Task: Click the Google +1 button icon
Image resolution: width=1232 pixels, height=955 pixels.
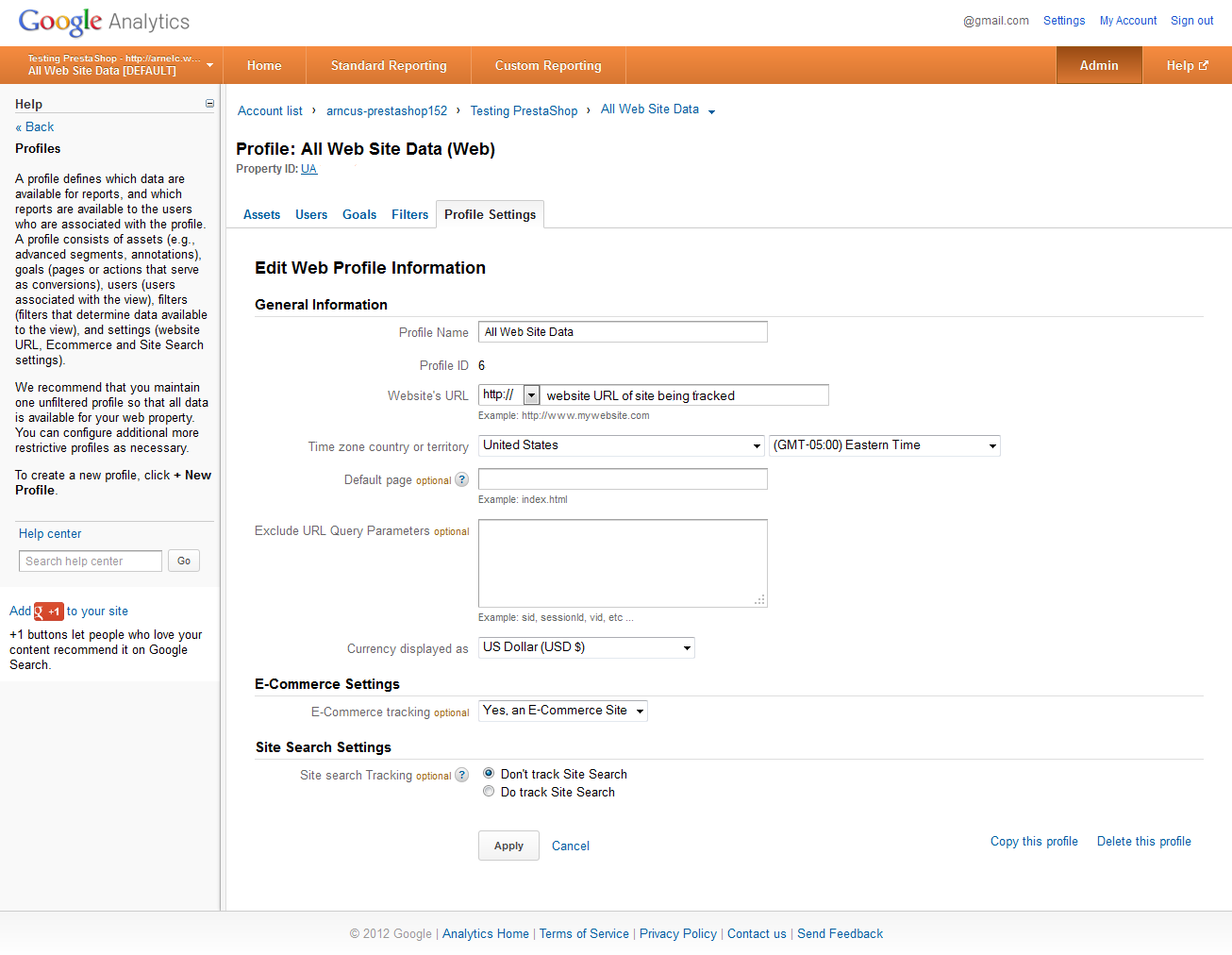Action: 49,612
